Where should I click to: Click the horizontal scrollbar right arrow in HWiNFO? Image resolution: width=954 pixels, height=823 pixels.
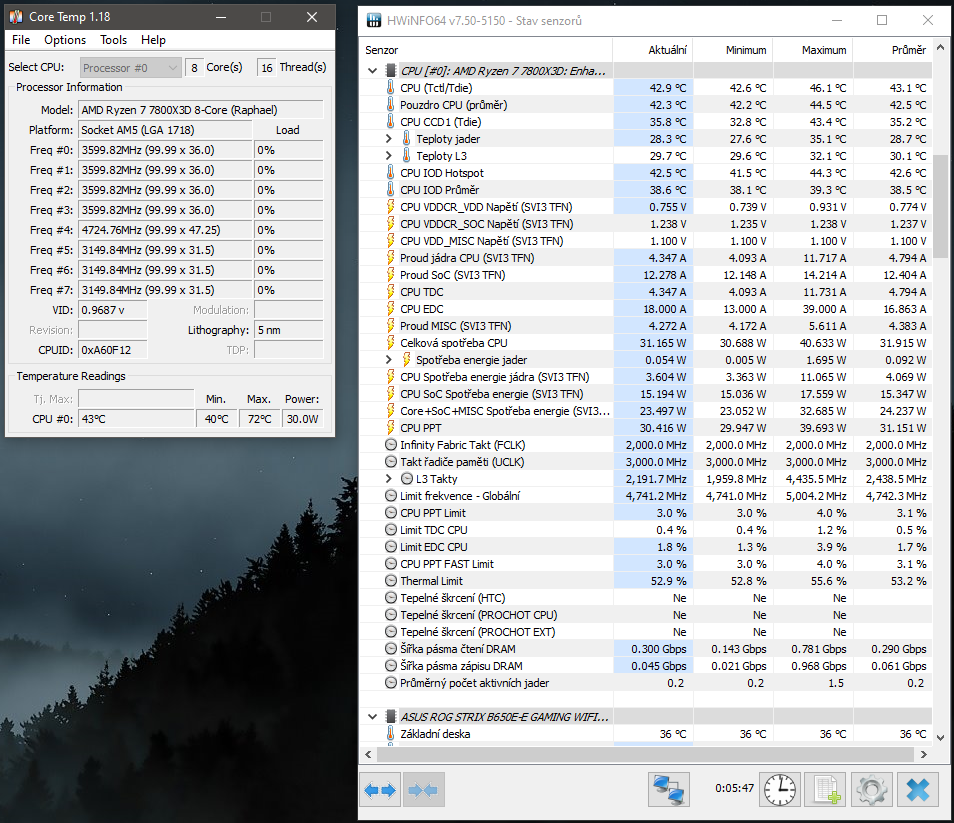[x=924, y=754]
